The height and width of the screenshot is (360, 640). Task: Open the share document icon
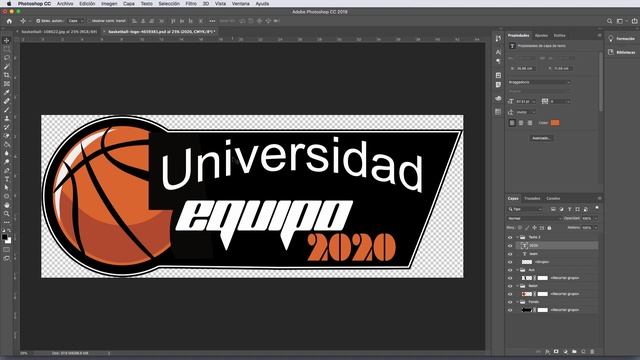634,21
